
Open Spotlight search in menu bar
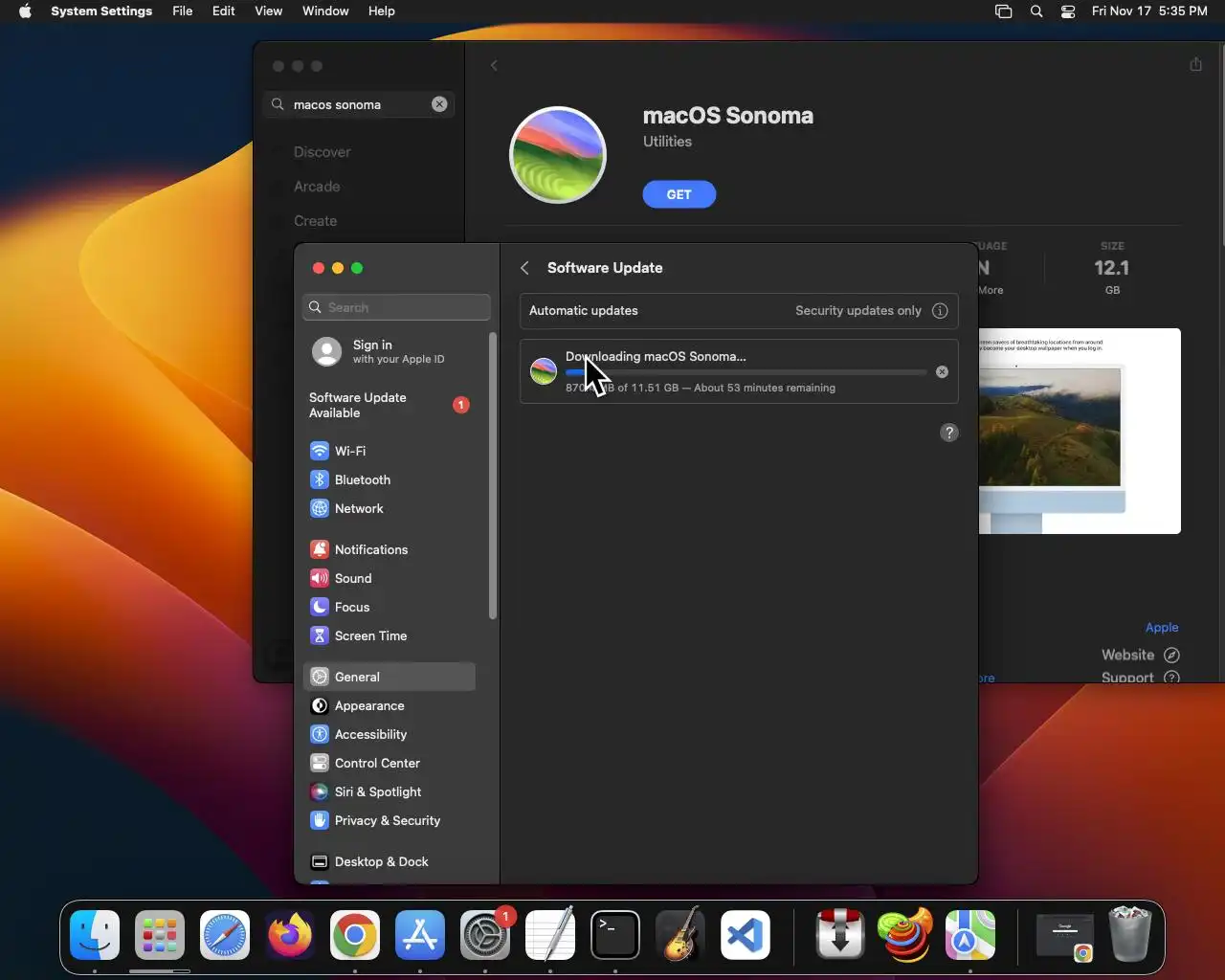click(1036, 11)
